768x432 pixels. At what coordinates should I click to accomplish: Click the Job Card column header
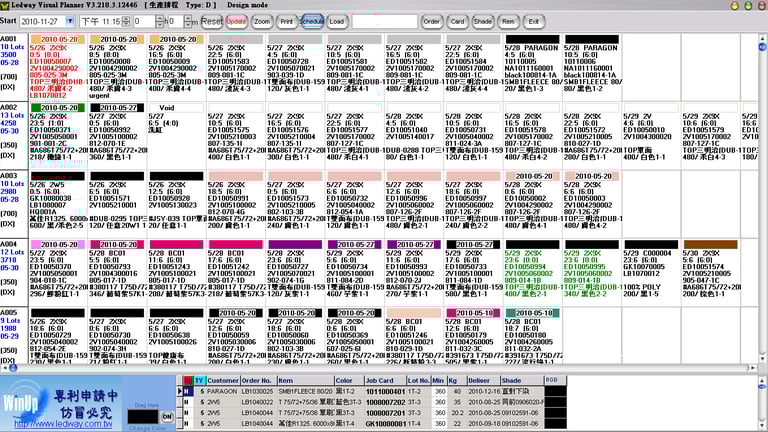click(385, 381)
